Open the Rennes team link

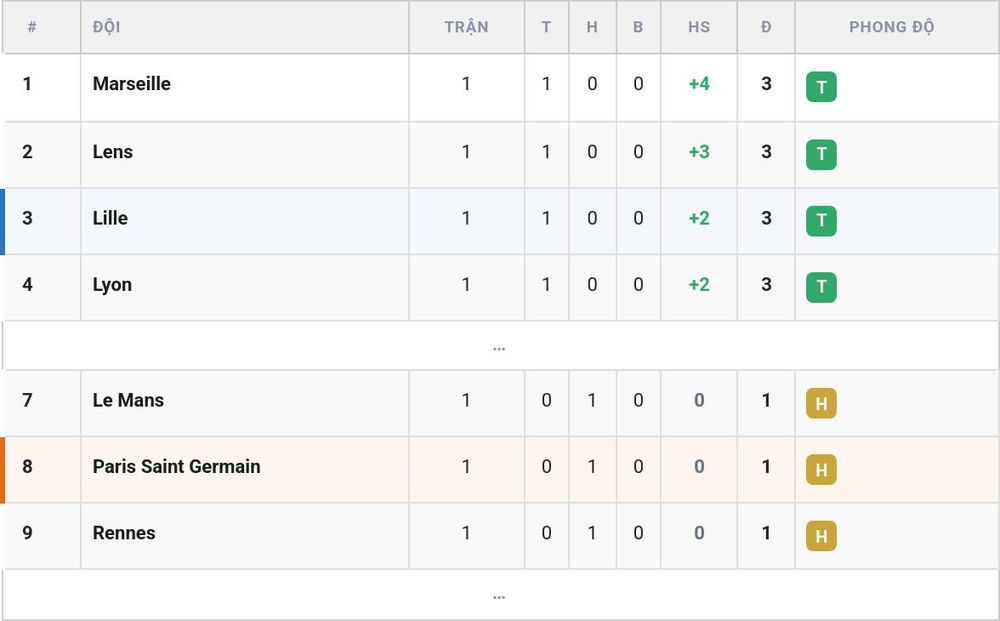(124, 532)
